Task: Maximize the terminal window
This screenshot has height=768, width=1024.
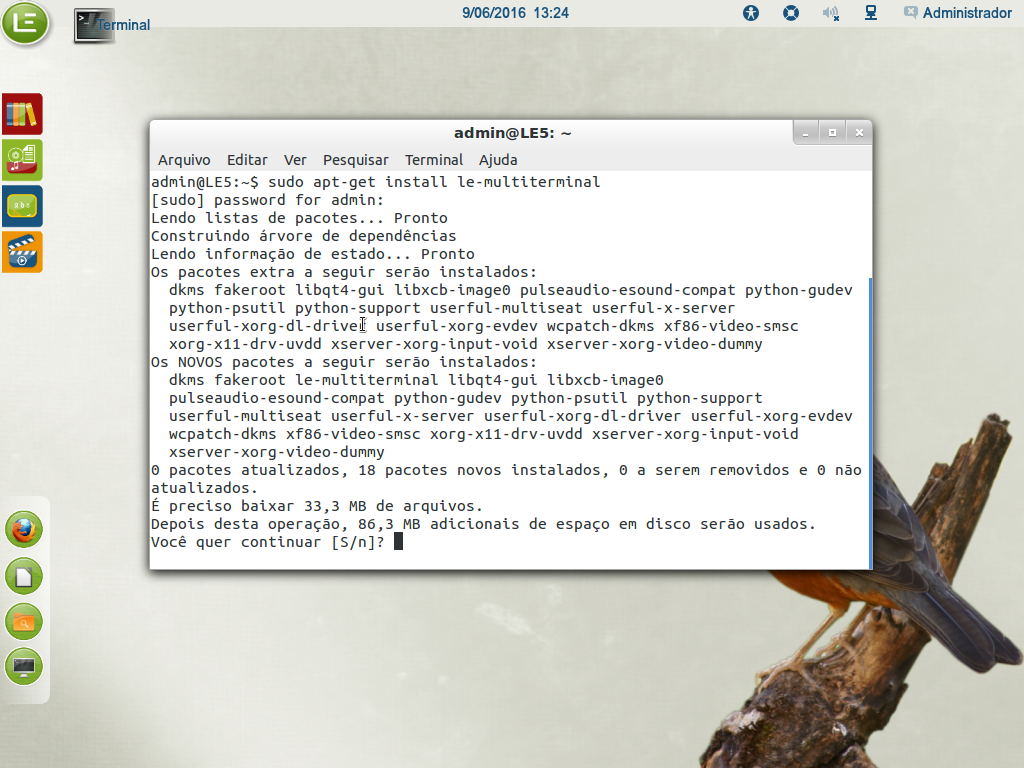Action: pyautogui.click(x=832, y=133)
